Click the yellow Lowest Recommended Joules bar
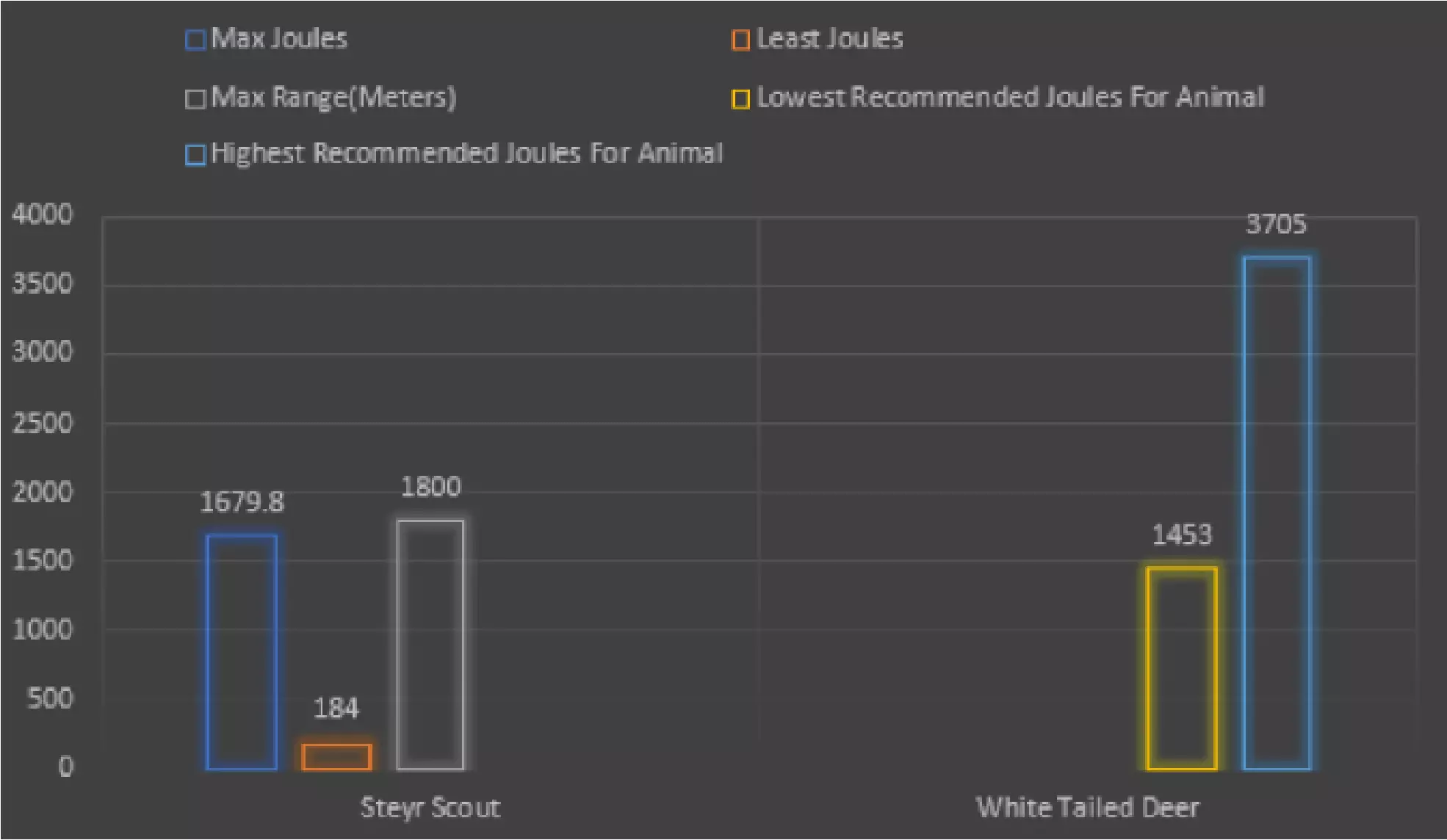Image resolution: width=1447 pixels, height=840 pixels. [1181, 668]
